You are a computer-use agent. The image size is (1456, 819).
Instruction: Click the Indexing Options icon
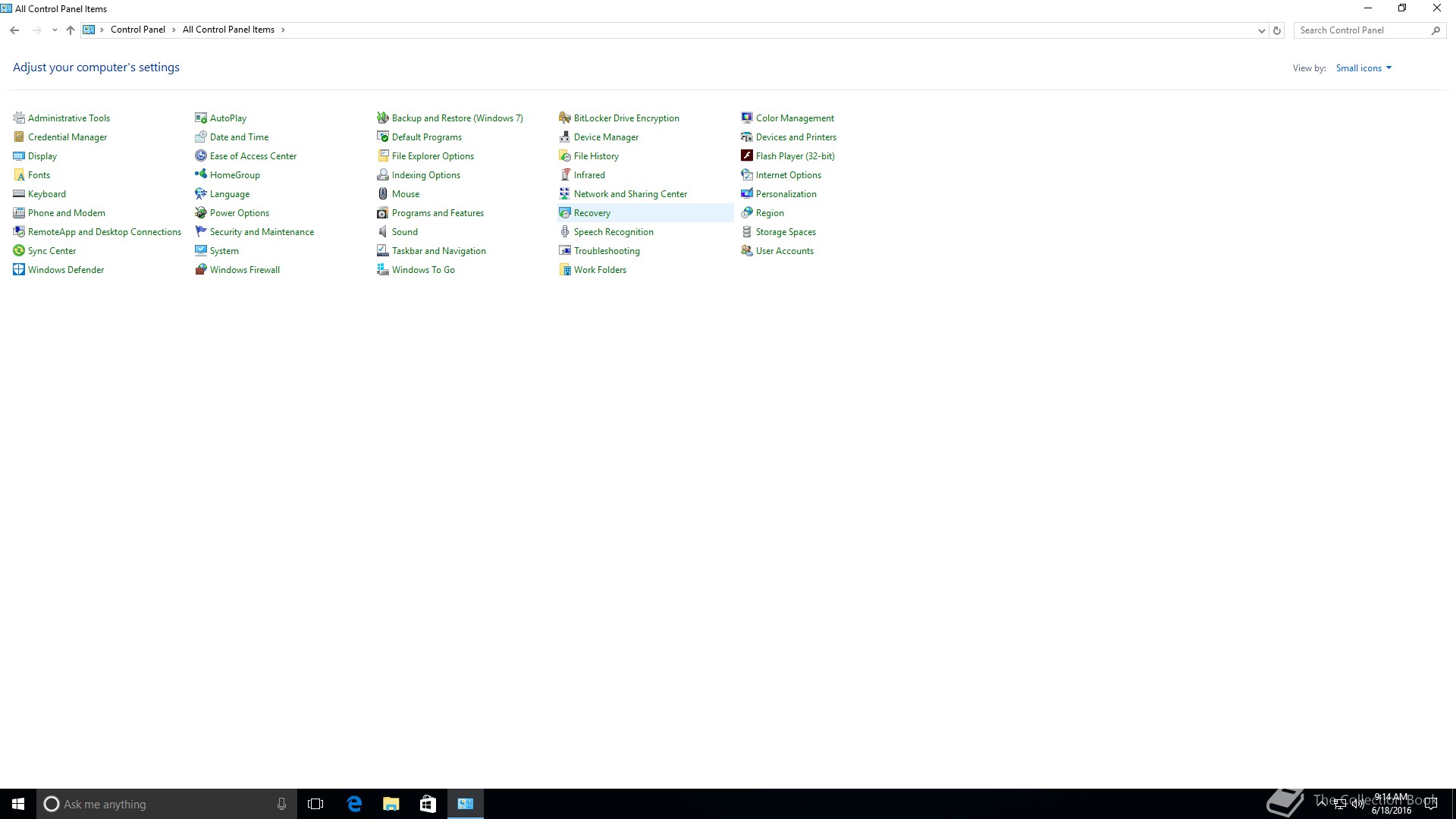pos(383,175)
